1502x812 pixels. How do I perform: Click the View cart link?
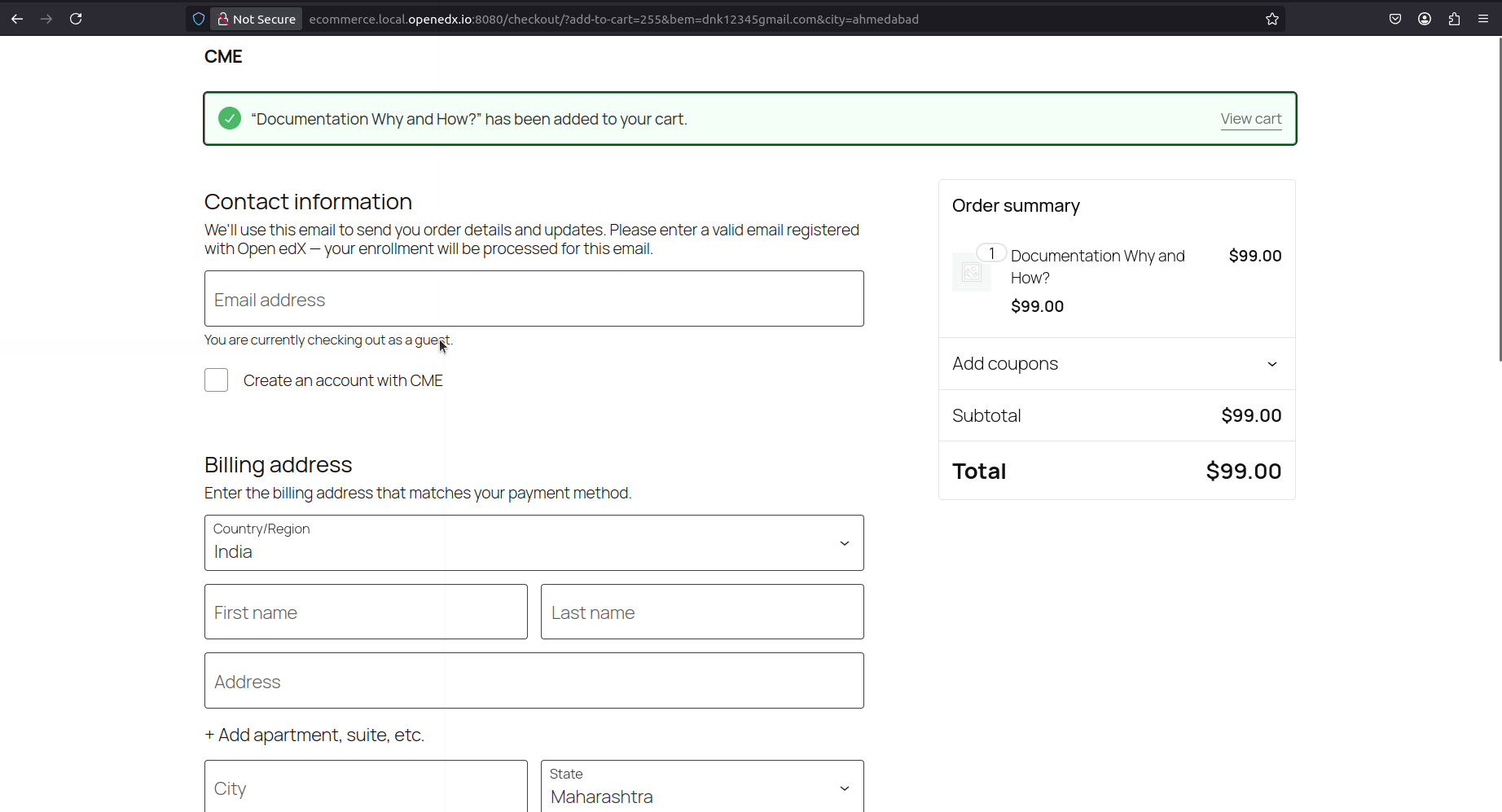pyautogui.click(x=1250, y=119)
